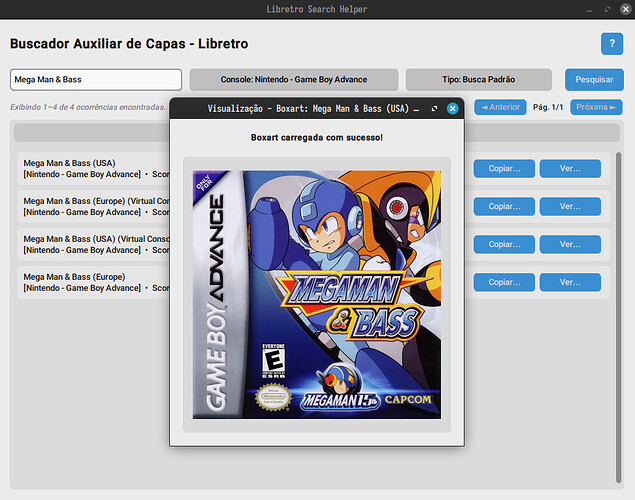Image resolution: width=635 pixels, height=500 pixels.
Task: Maximize the Libretro Search Helper window
Action: pos(607,9)
